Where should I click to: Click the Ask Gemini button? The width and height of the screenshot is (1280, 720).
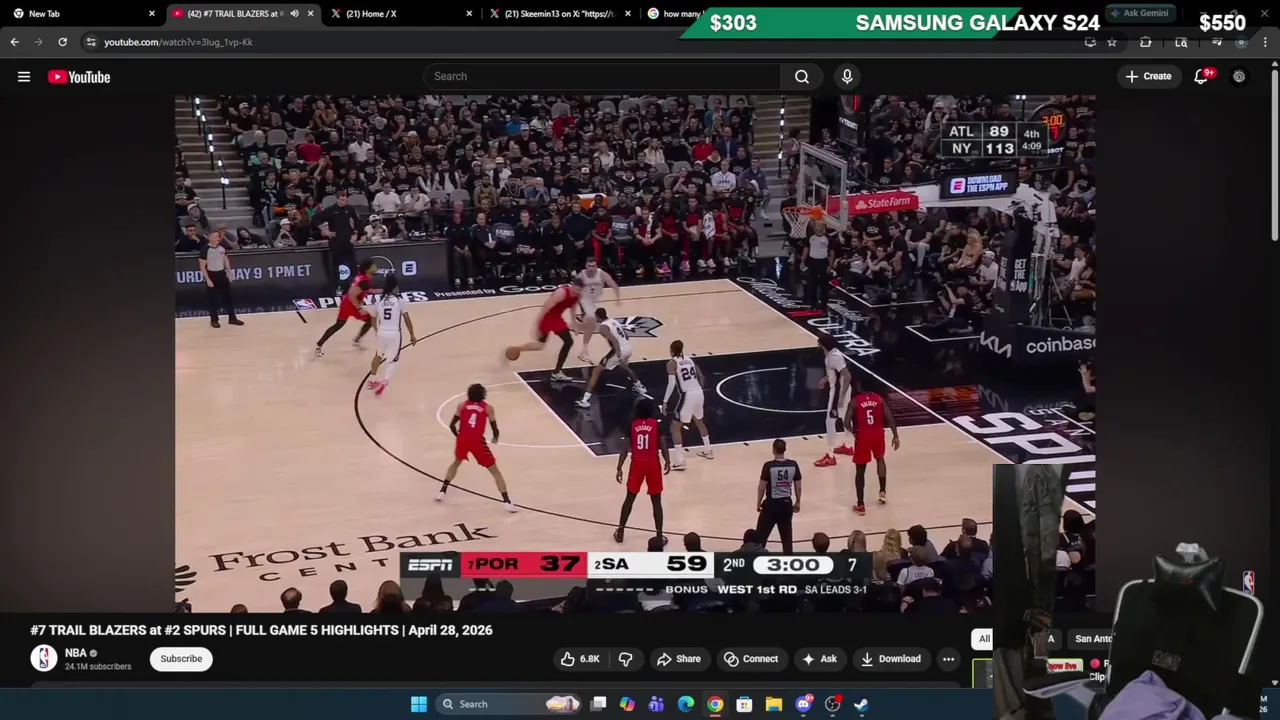1140,14
